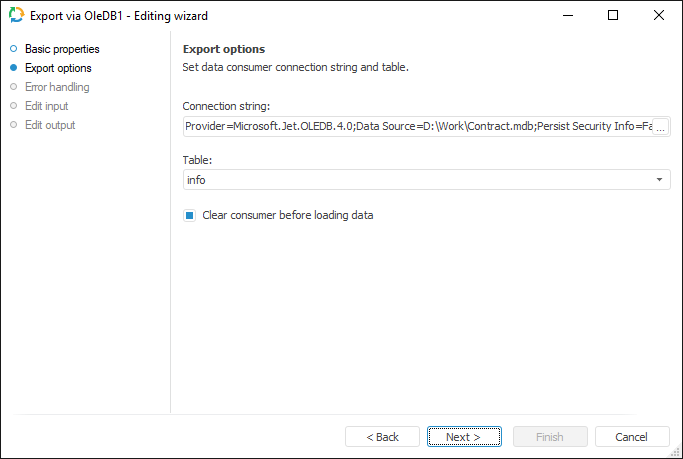Click the Error handling step bullet

pyautogui.click(x=13, y=87)
